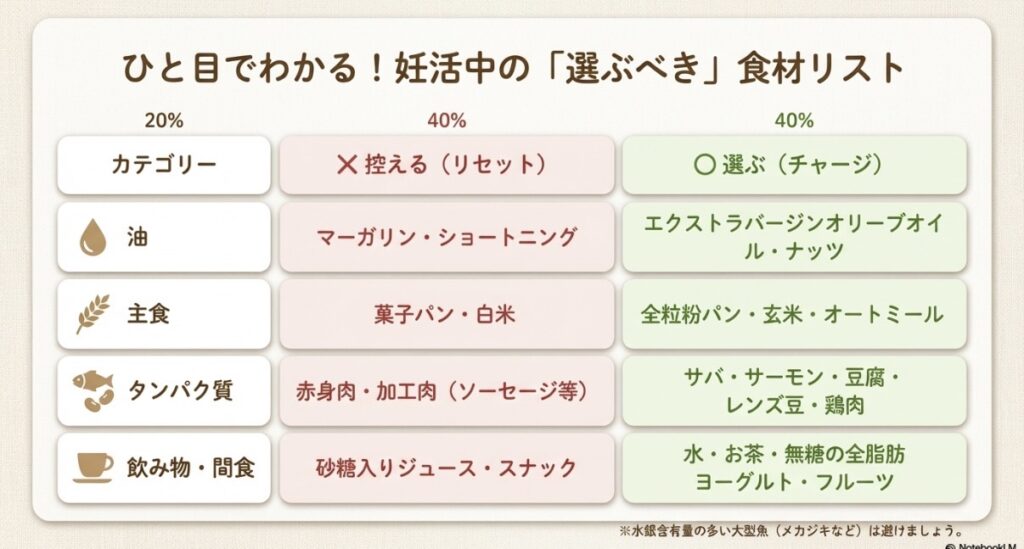Click the slide title about 妊活中 食材リスト
The image size is (1024, 549).
click(512, 69)
